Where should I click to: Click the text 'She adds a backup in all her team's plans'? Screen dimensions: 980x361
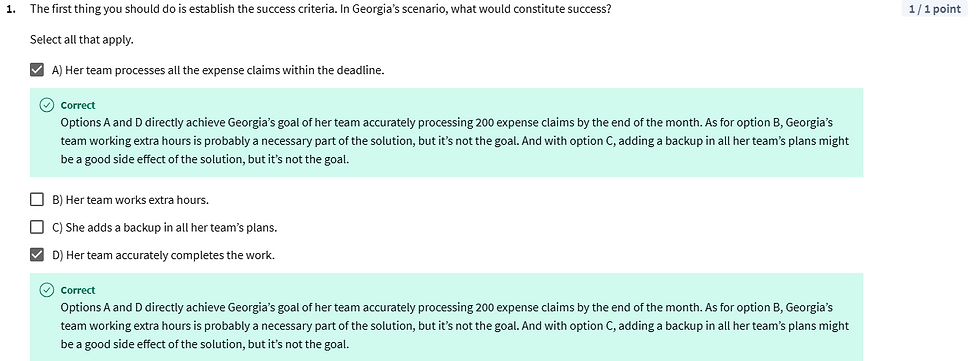point(171,227)
